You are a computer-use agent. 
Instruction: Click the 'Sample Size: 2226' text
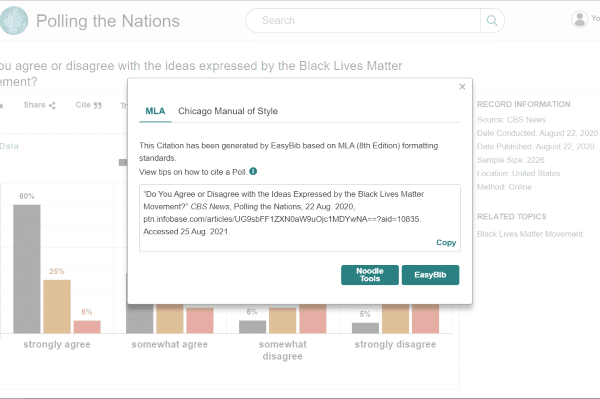point(511,160)
